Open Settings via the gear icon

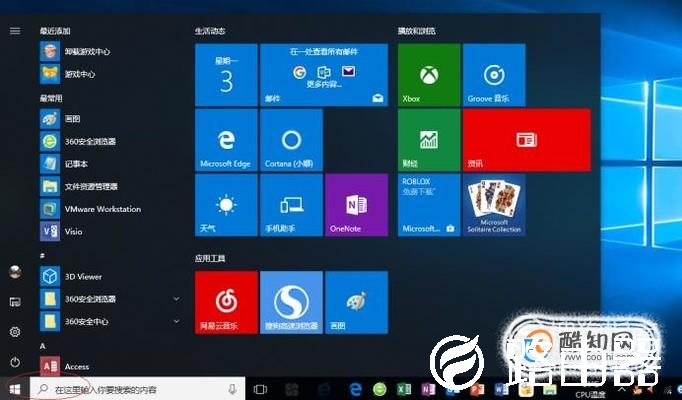point(15,332)
